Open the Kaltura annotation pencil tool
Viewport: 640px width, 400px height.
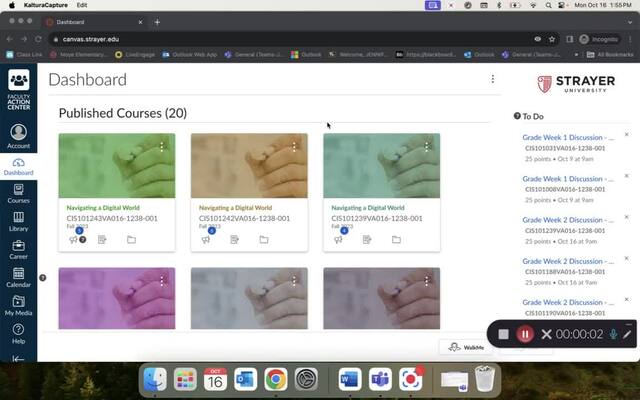tap(627, 334)
